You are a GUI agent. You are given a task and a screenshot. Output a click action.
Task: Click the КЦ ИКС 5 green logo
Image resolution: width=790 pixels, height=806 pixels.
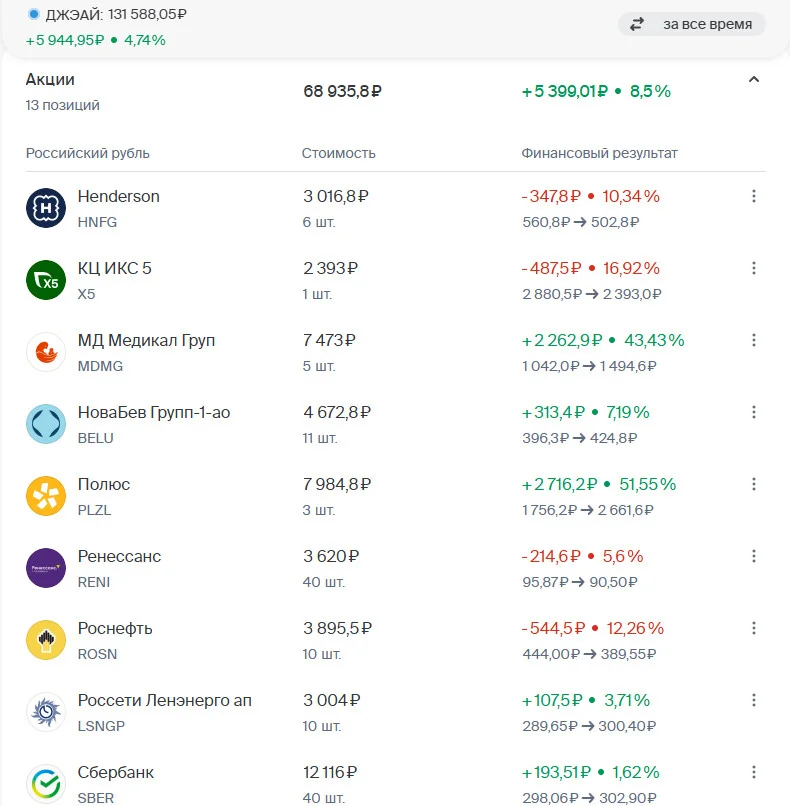point(46,280)
